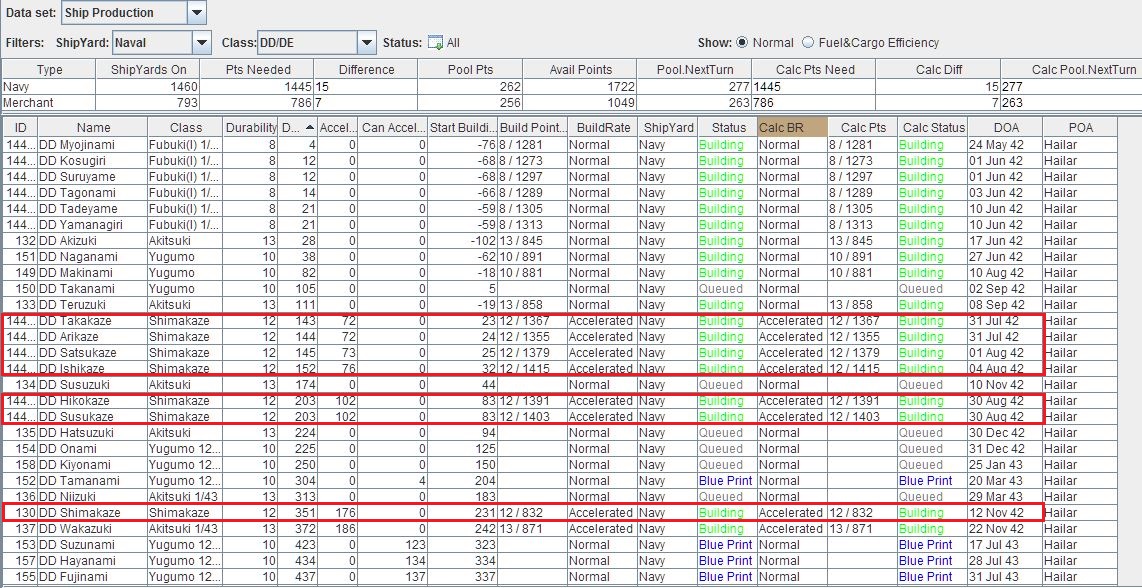
Task: Click the Pool Pts summary header
Action: 470,70
